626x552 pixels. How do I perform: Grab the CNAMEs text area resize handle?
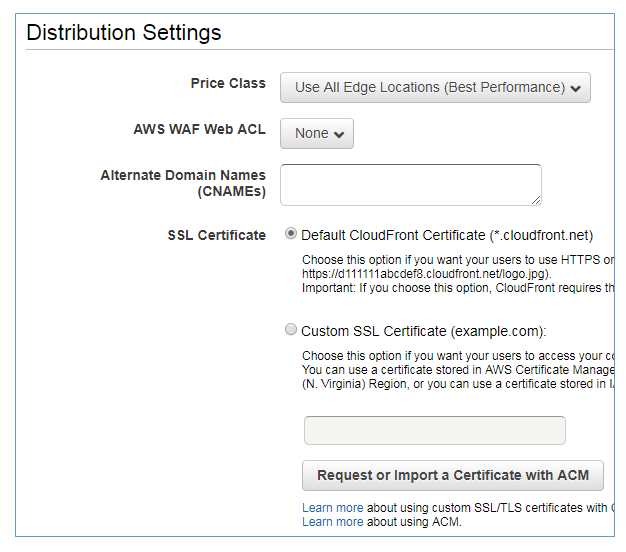536,200
